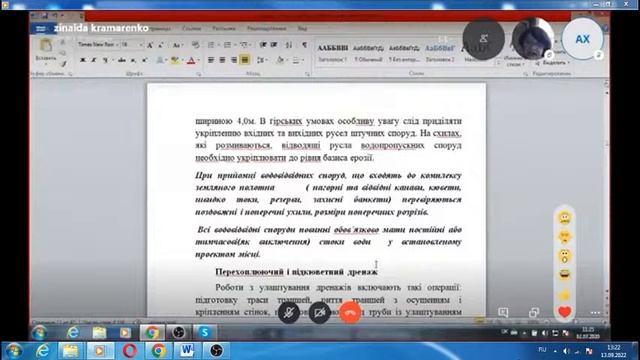Send the heart reaction
640x360 pixels.
[565, 312]
